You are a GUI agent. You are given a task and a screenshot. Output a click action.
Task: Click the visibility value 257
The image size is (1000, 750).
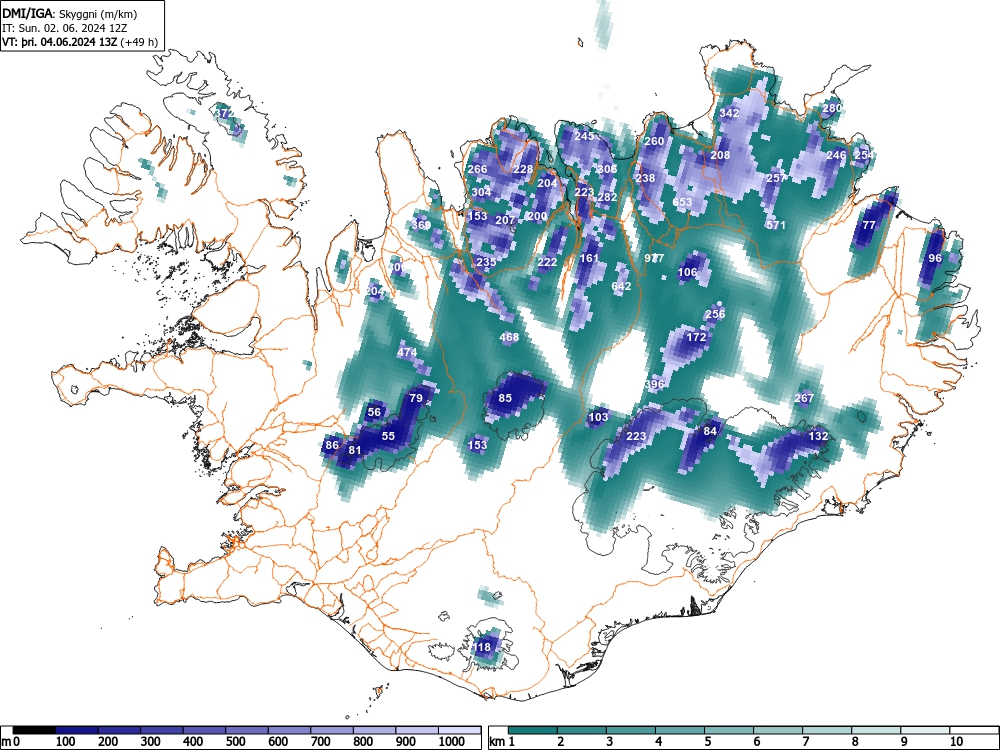coord(776,178)
